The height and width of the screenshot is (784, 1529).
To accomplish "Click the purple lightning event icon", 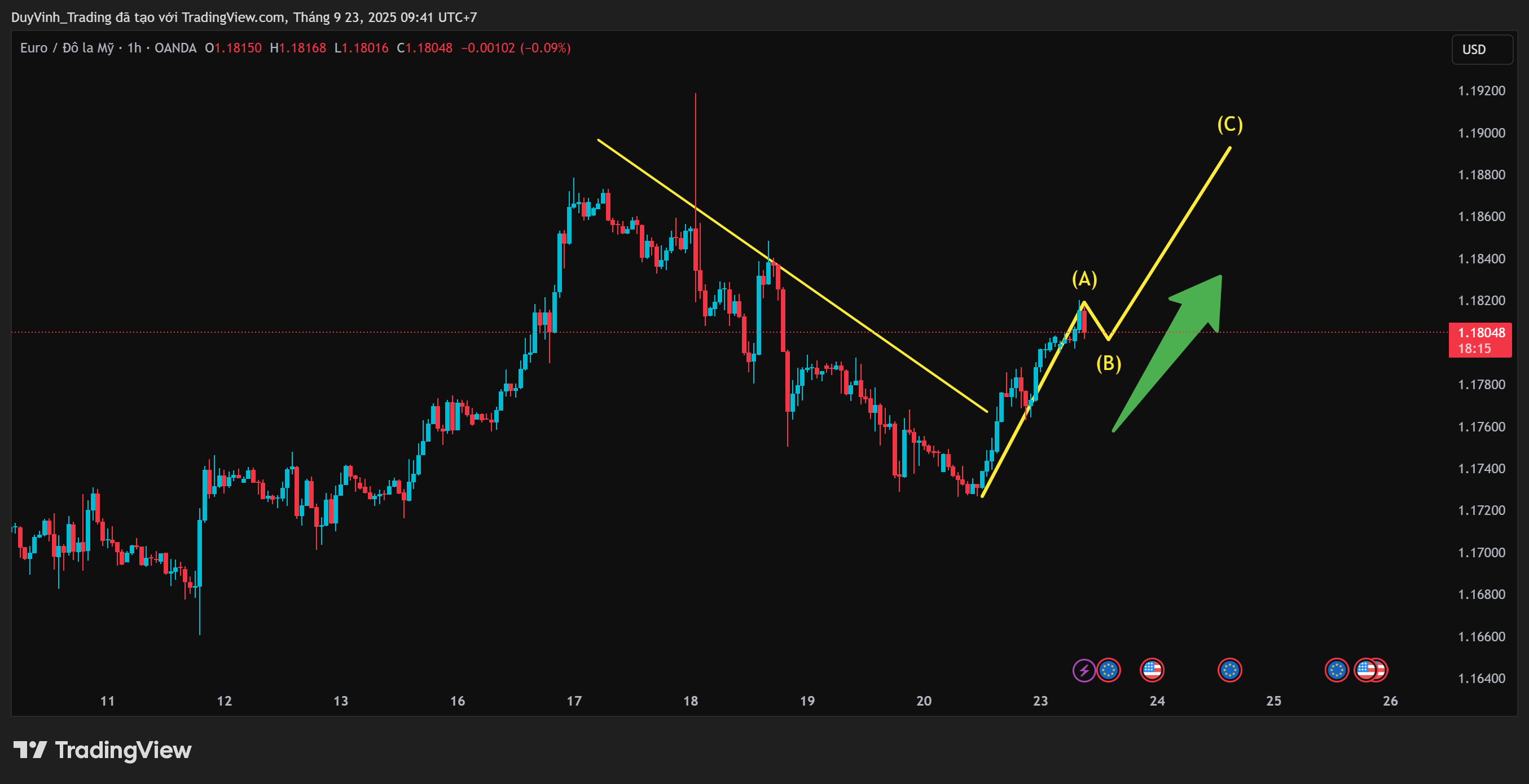I will pos(1084,671).
